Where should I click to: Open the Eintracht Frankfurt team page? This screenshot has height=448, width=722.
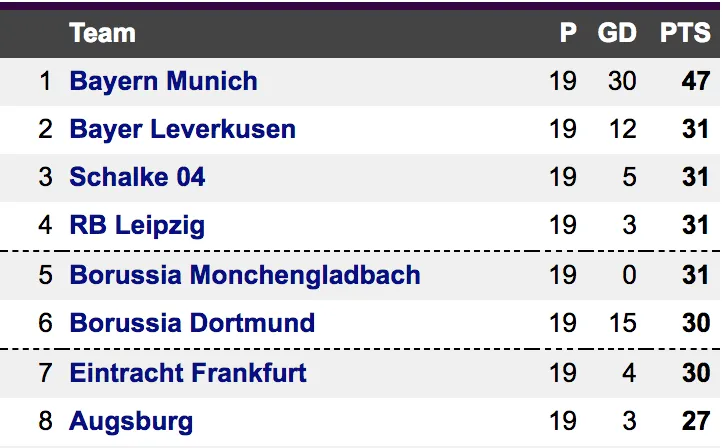(x=188, y=373)
